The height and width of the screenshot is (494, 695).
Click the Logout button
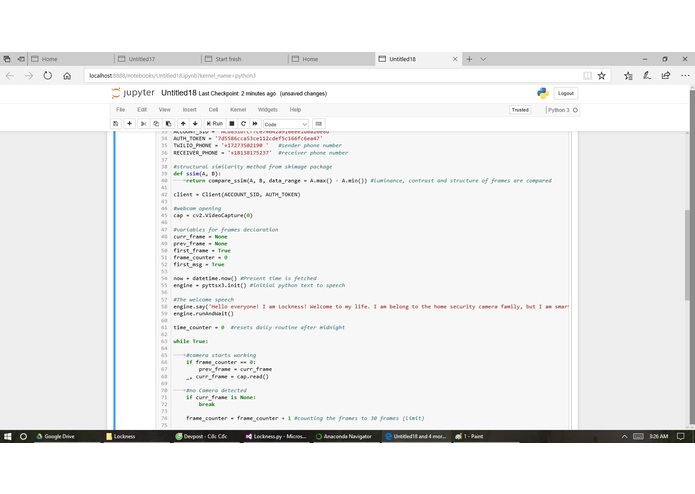[566, 93]
